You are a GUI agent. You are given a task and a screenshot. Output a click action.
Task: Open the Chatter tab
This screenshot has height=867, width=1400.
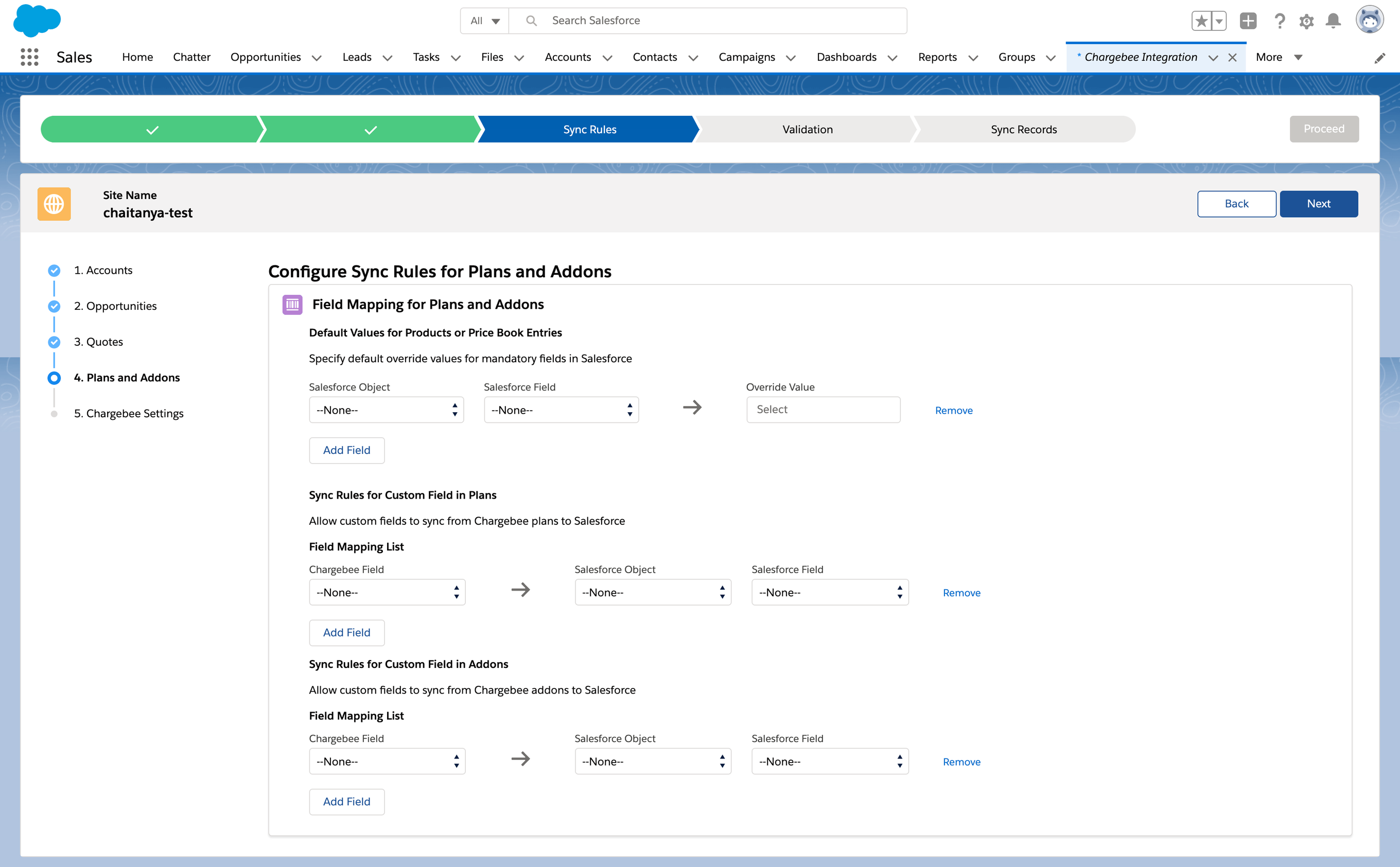coord(191,57)
